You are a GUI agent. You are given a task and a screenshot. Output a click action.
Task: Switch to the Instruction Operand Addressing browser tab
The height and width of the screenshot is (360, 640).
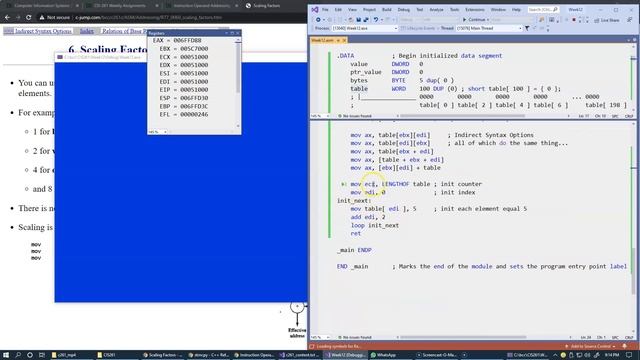point(202,6)
